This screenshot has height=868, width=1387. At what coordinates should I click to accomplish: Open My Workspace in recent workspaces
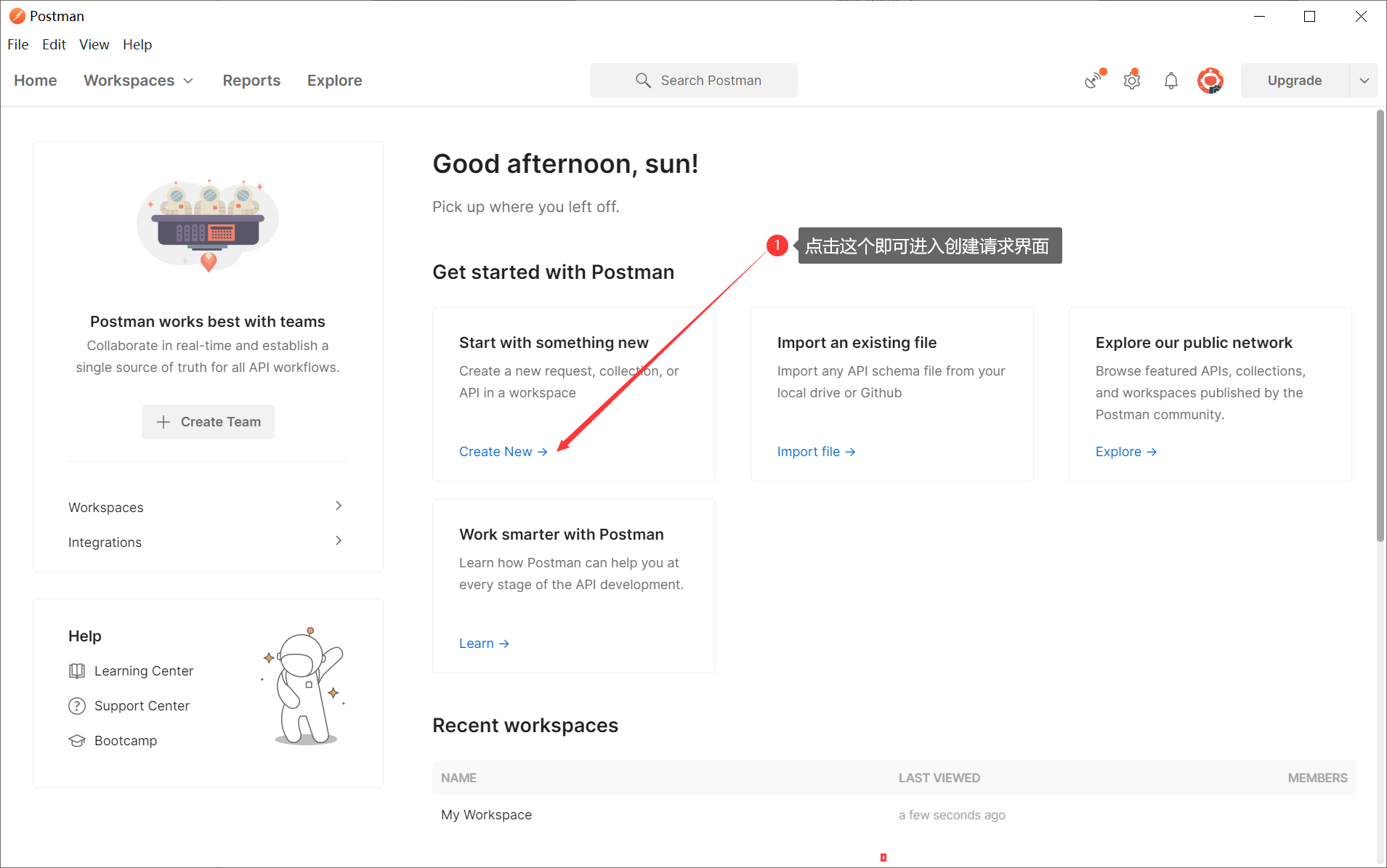tap(487, 815)
